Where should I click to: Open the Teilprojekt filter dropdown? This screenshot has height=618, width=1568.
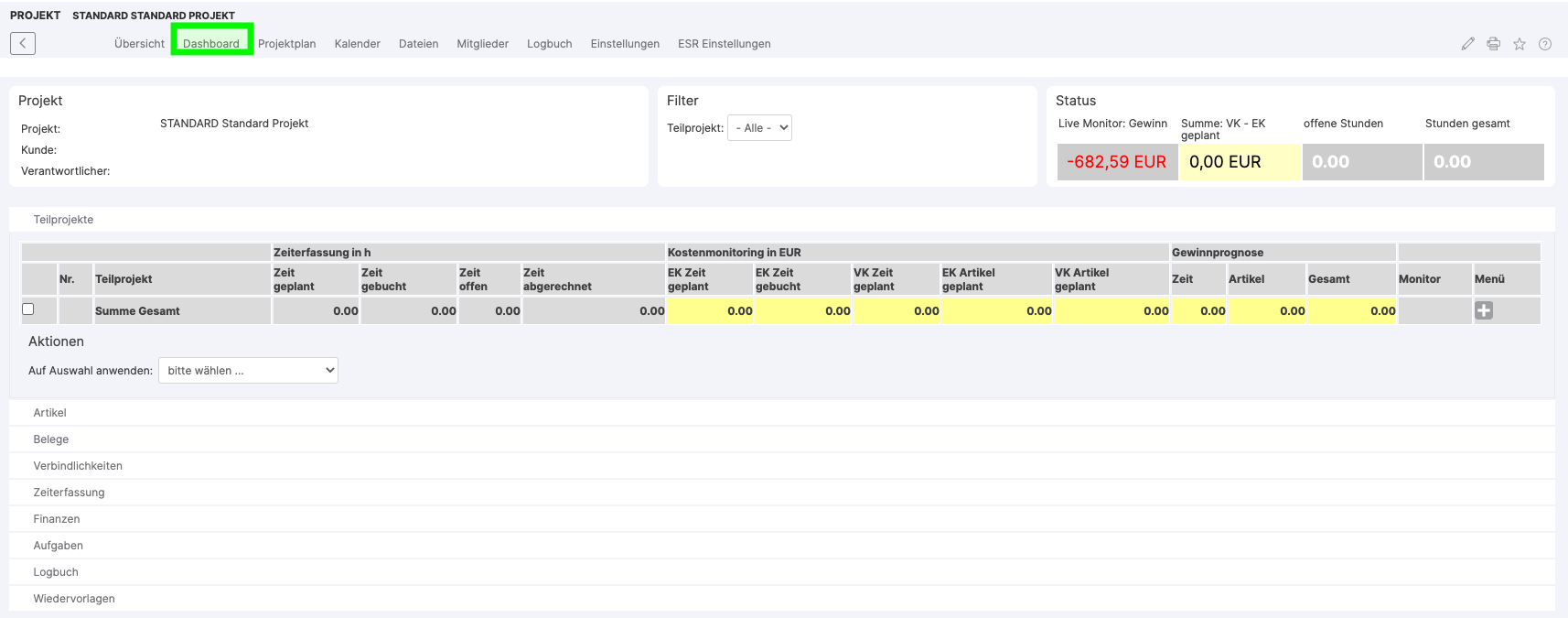759,128
